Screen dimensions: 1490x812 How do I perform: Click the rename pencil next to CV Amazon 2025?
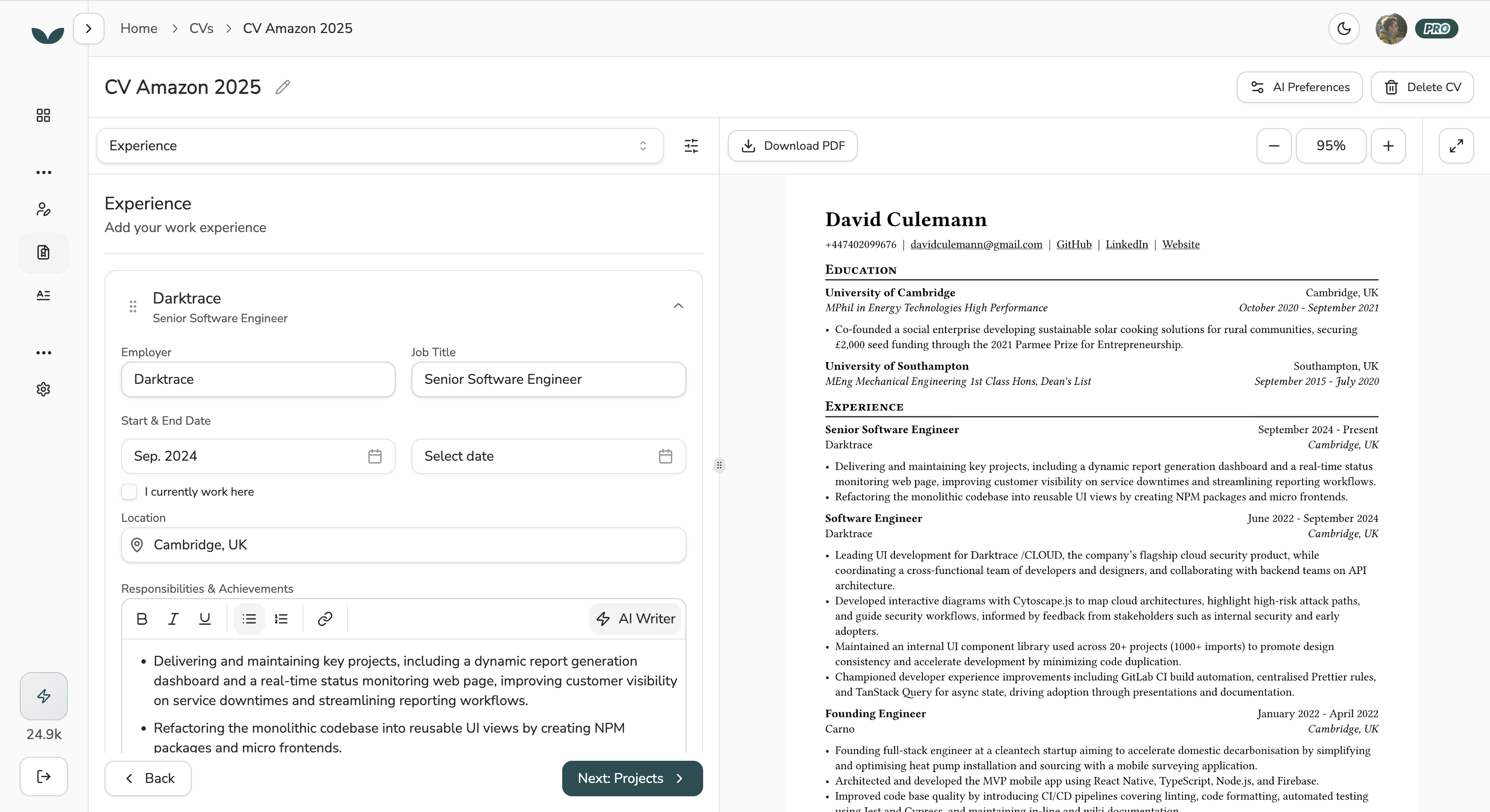tap(282, 87)
